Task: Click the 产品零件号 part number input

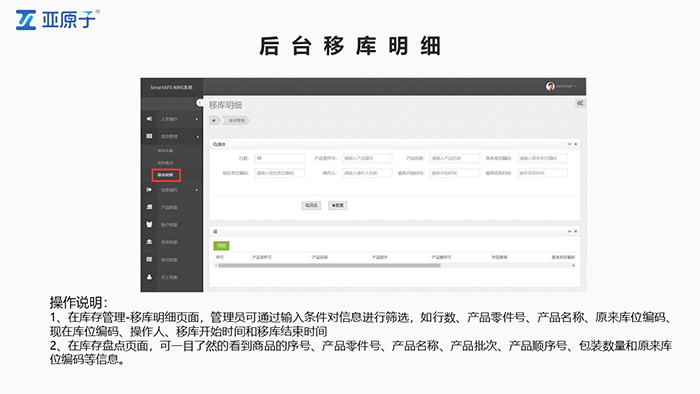Action: [x=367, y=158]
